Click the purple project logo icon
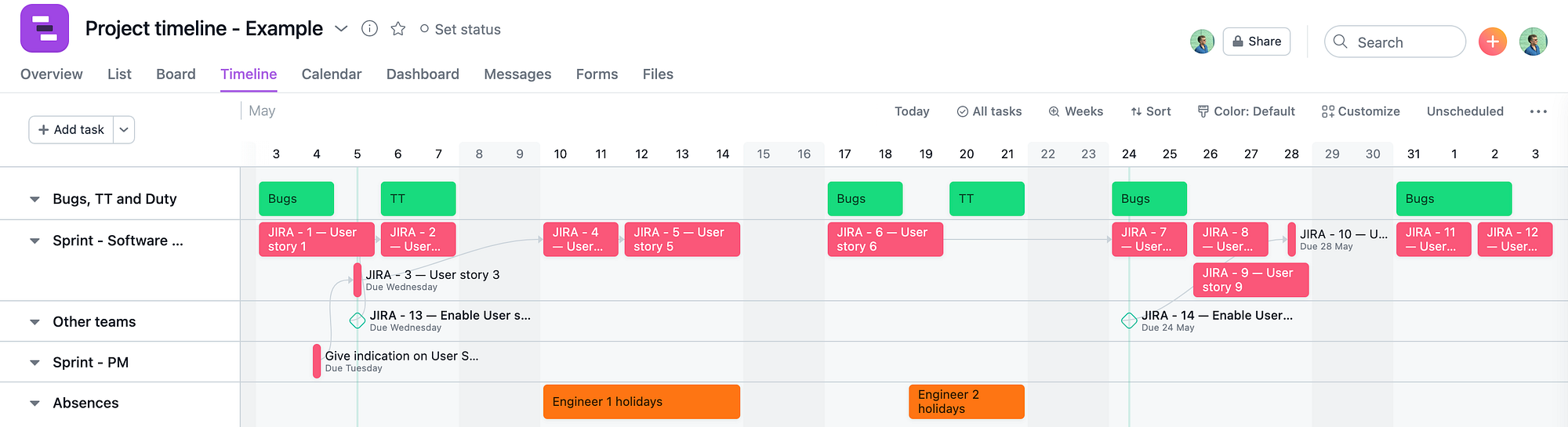This screenshot has height=427, width=1568. [x=45, y=29]
